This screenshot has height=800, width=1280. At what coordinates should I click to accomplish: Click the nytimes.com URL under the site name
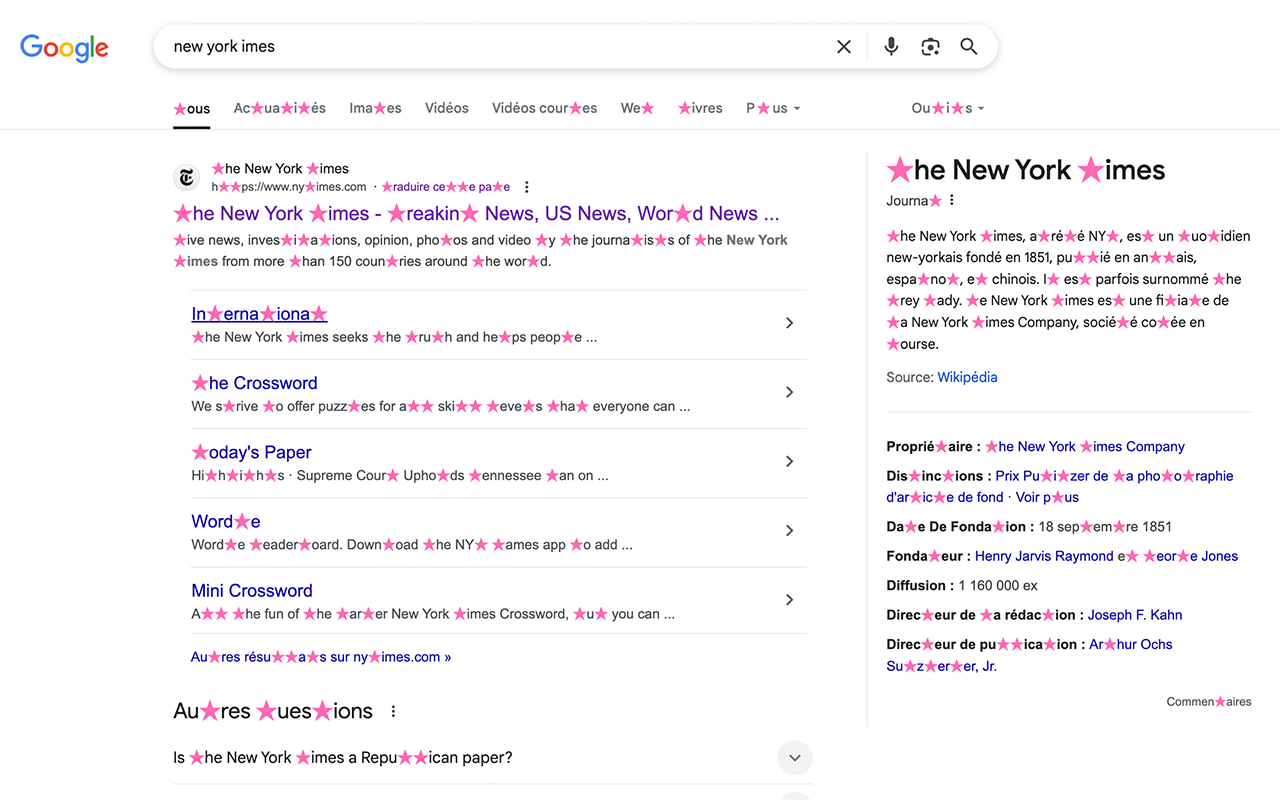[x=289, y=187]
